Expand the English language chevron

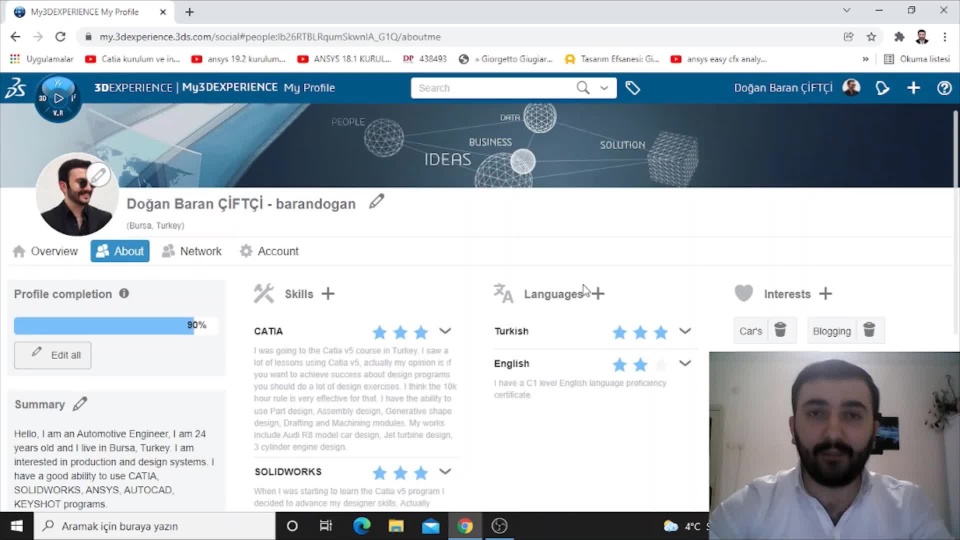pyautogui.click(x=685, y=364)
